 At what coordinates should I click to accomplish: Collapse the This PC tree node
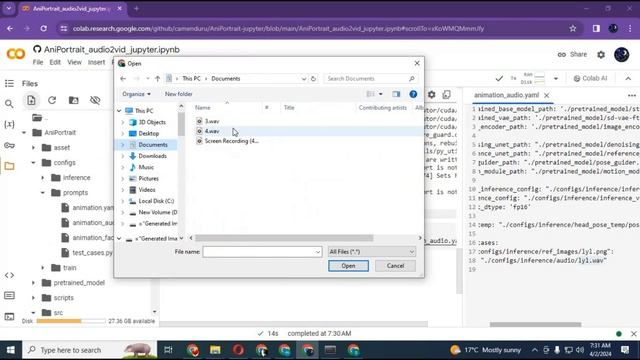pos(119,111)
